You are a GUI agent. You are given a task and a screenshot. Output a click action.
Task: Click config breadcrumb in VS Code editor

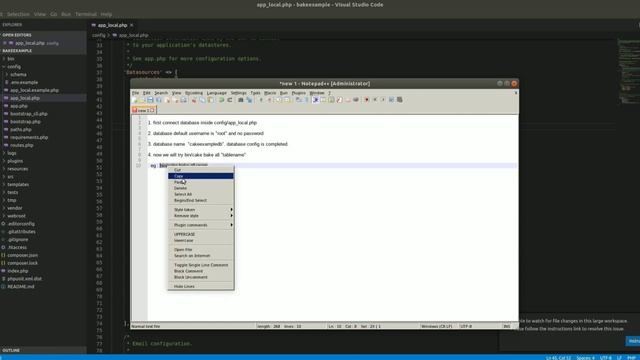pos(98,35)
